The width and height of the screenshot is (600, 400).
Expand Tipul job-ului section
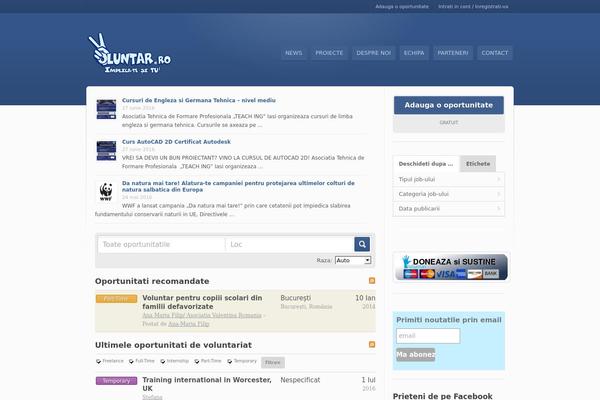tap(448, 179)
